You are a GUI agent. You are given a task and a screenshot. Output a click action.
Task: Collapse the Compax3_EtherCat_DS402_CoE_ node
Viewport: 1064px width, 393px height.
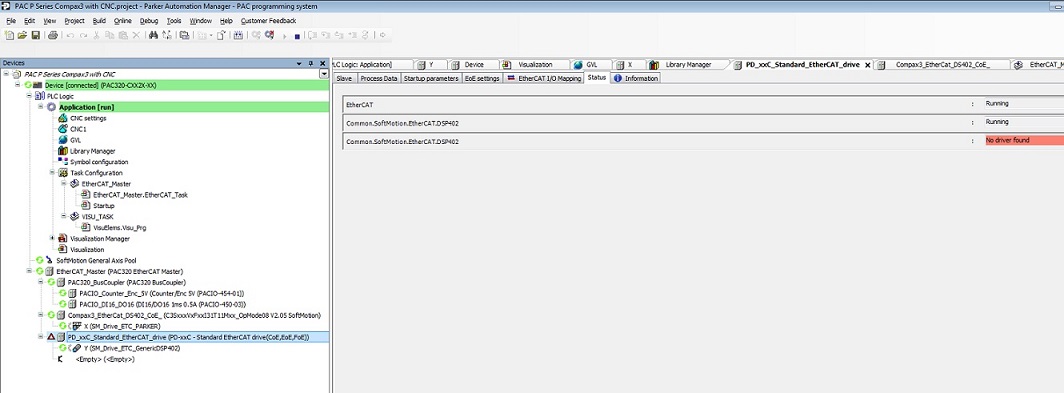tap(41, 315)
